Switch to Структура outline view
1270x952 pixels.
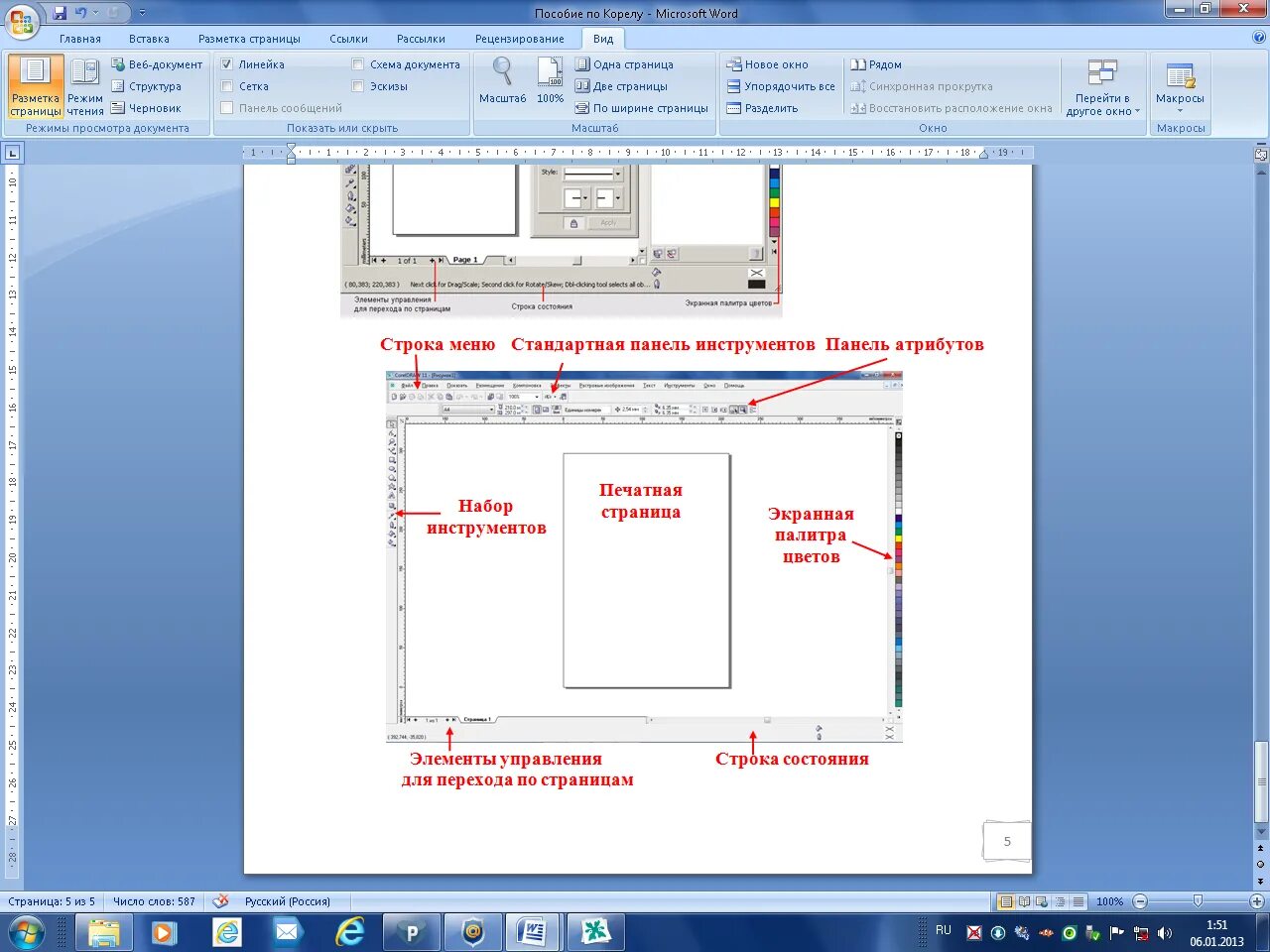[146, 86]
